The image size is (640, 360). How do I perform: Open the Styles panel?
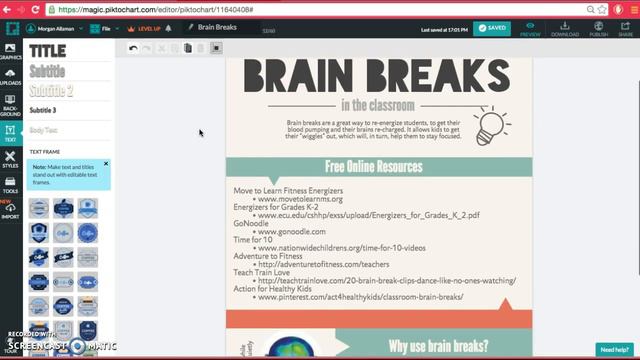[11, 159]
